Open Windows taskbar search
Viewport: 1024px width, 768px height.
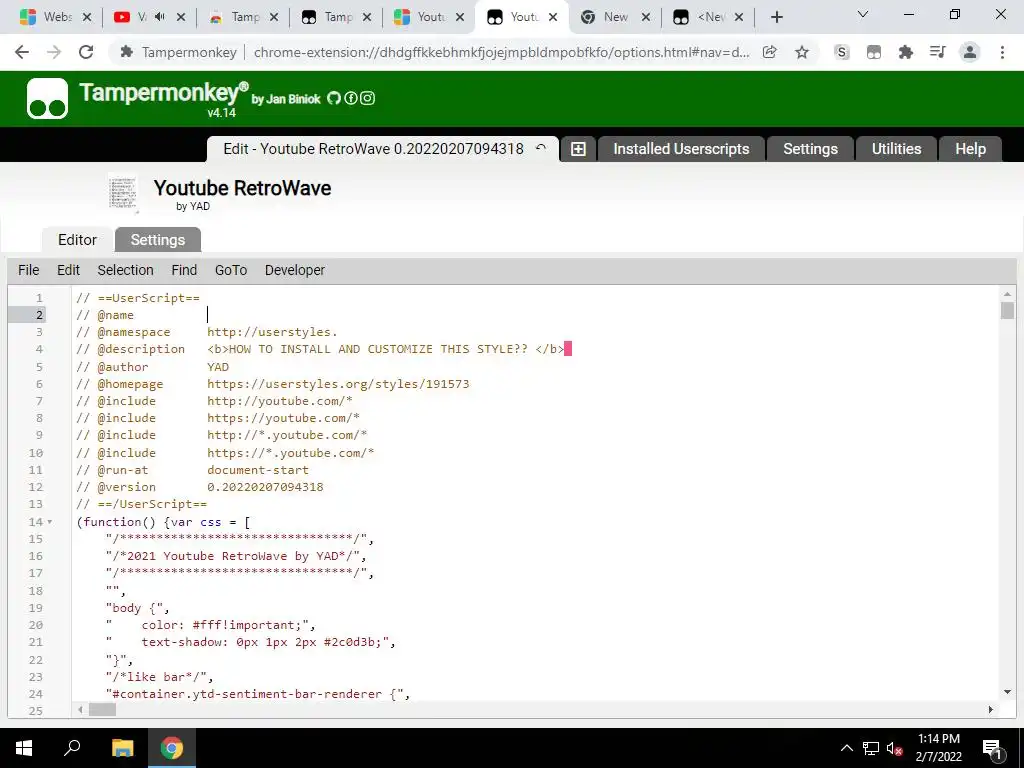[x=72, y=748]
